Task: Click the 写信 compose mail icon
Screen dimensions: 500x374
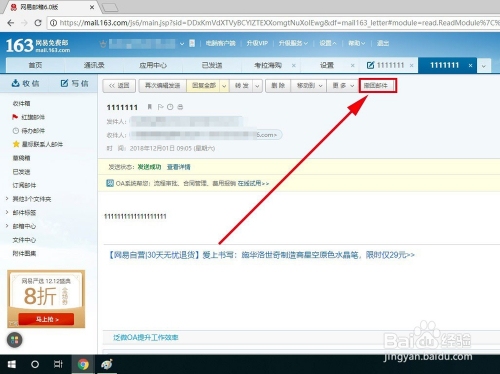Action: [x=64, y=83]
